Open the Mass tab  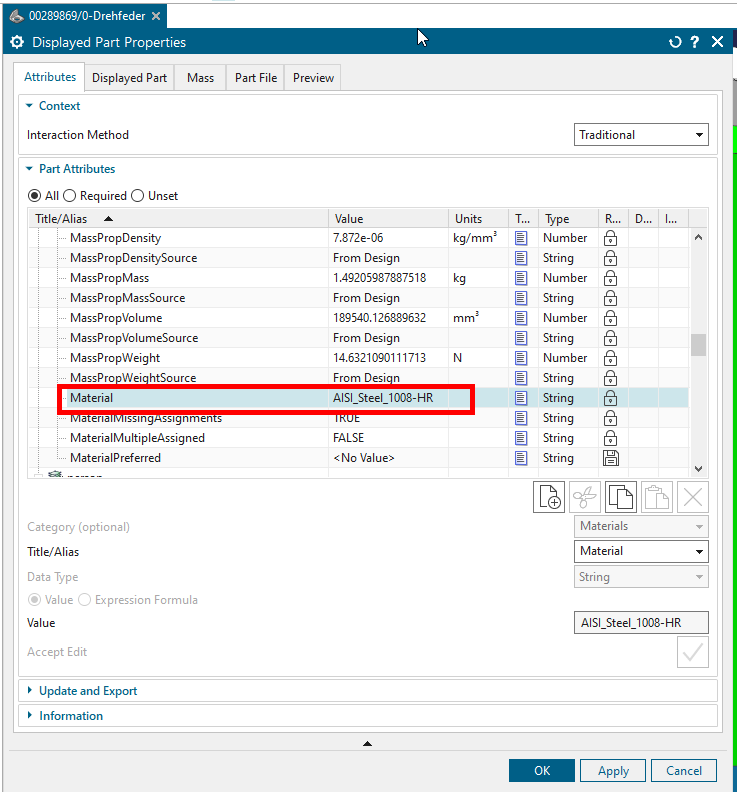201,78
